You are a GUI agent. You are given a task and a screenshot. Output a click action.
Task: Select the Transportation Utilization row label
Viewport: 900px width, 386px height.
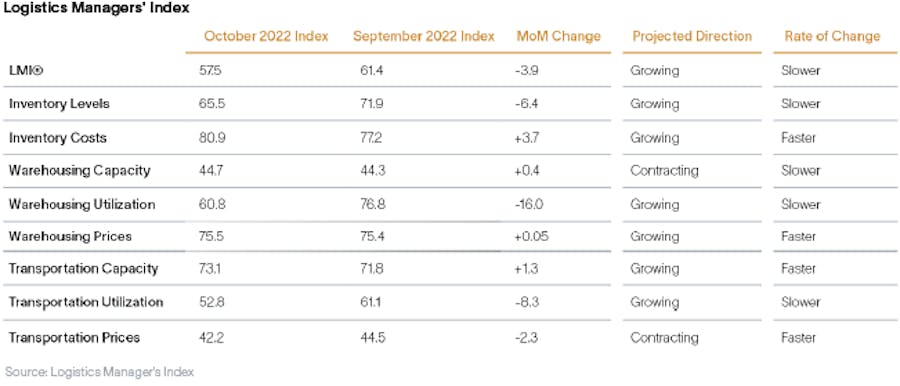(x=86, y=302)
